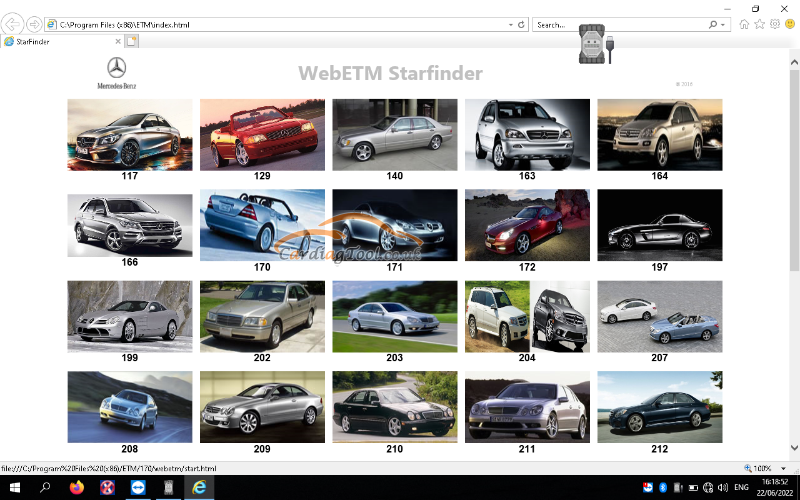This screenshot has height=500, width=800.
Task: Expand the address bar history dropdown
Action: 511,23
